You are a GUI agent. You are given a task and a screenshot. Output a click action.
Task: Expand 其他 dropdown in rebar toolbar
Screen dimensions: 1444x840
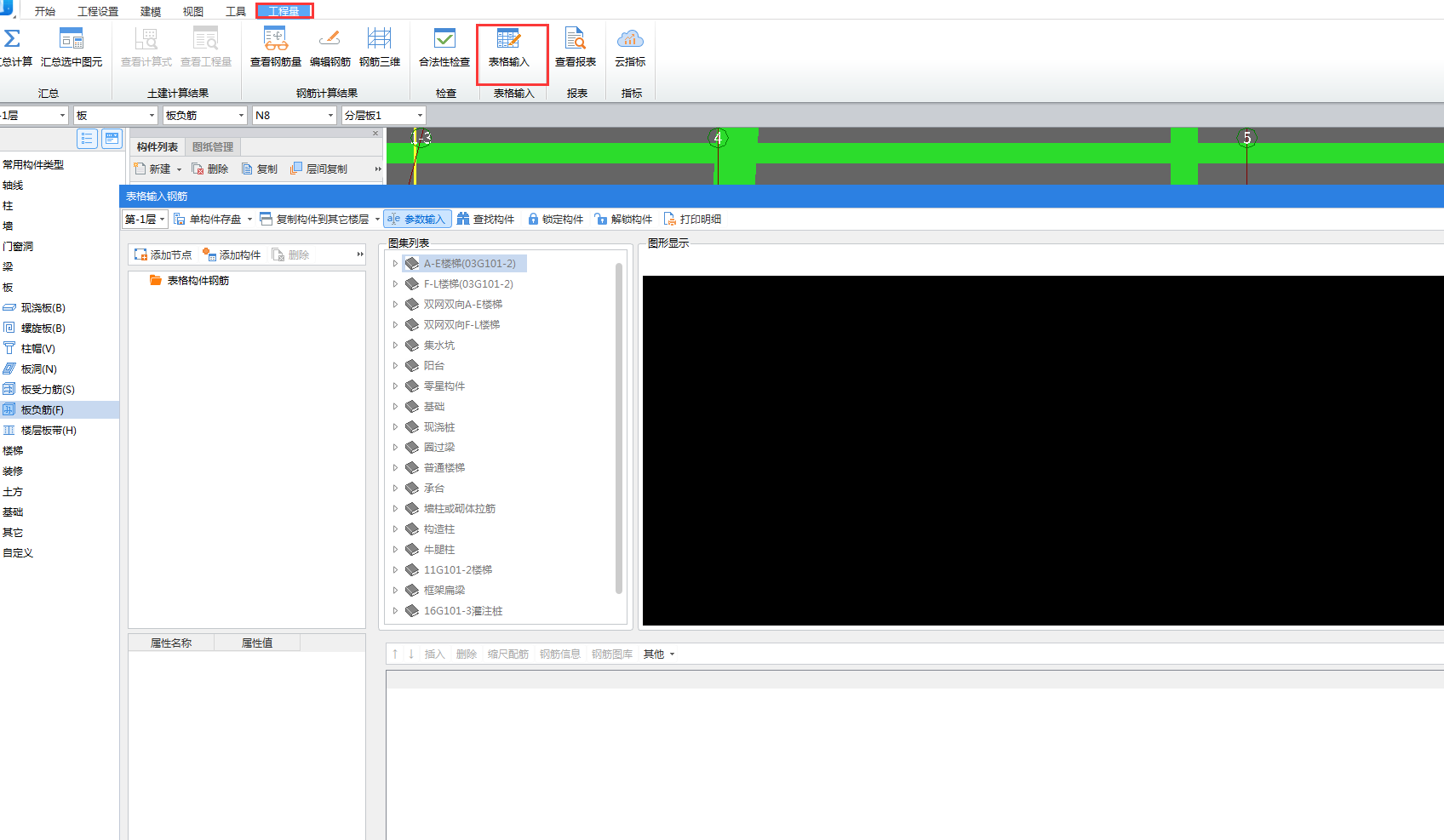click(x=659, y=654)
